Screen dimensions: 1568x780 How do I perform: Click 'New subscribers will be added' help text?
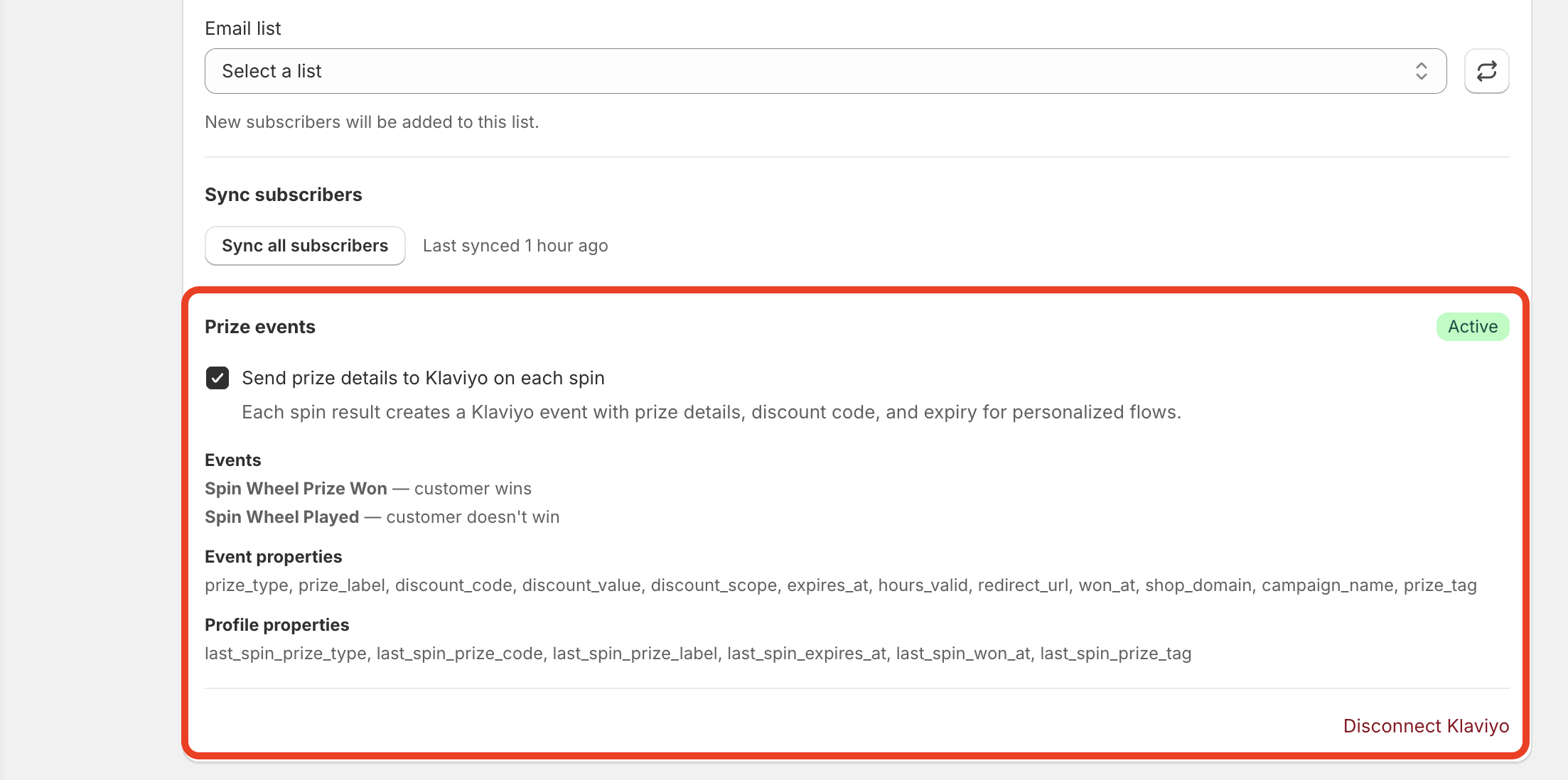(372, 122)
